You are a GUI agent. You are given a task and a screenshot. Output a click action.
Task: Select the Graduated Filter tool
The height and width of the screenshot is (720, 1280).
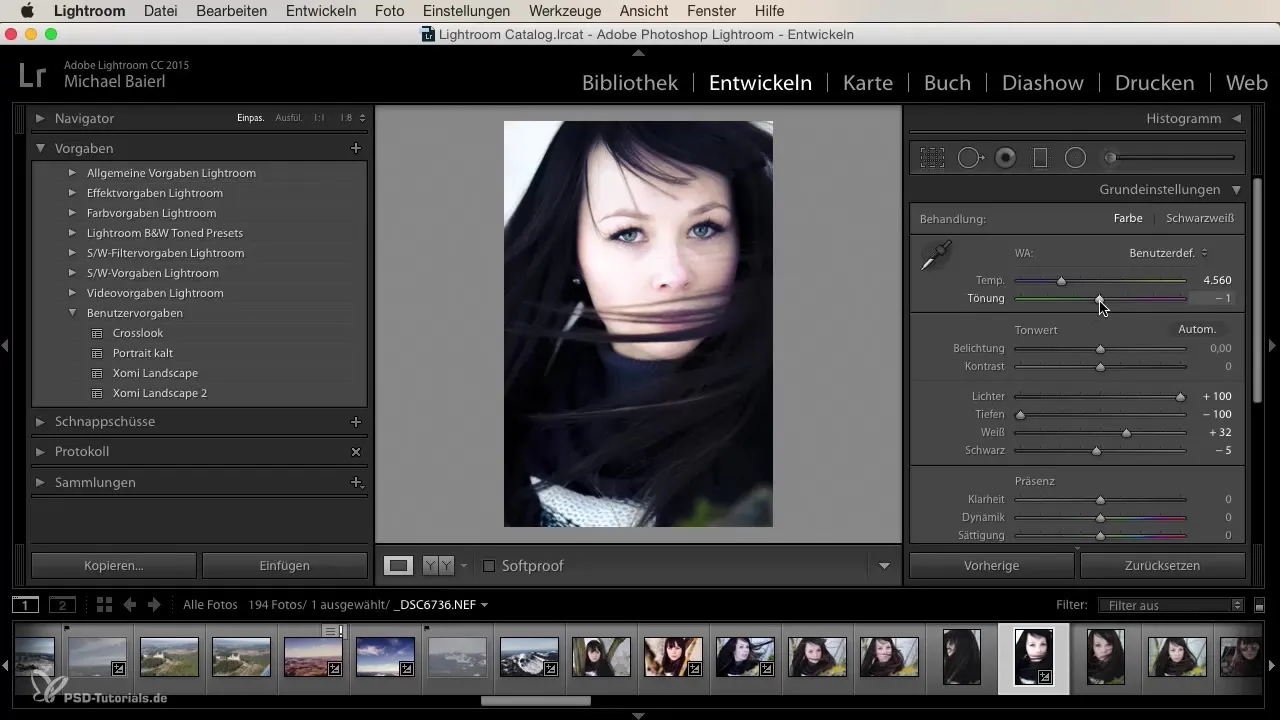(1040, 158)
